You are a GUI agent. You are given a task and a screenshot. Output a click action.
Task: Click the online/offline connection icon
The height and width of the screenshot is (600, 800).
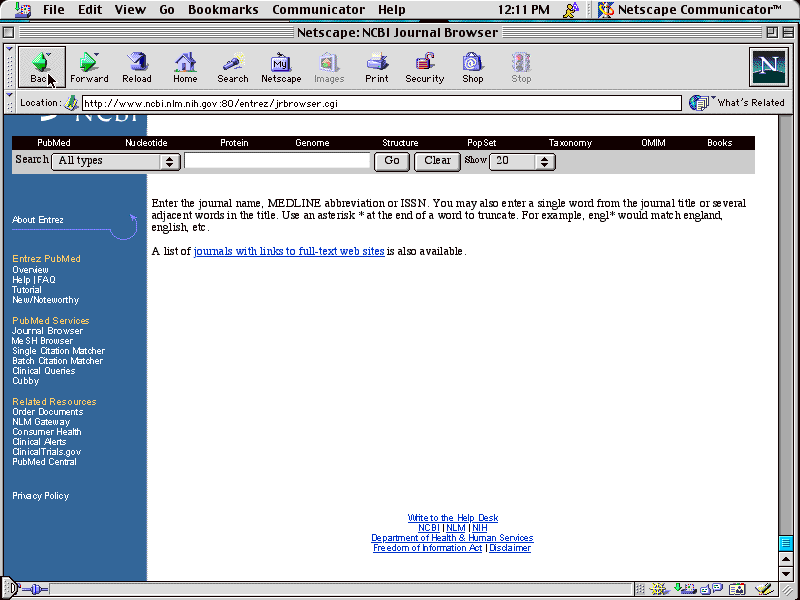tap(35, 590)
